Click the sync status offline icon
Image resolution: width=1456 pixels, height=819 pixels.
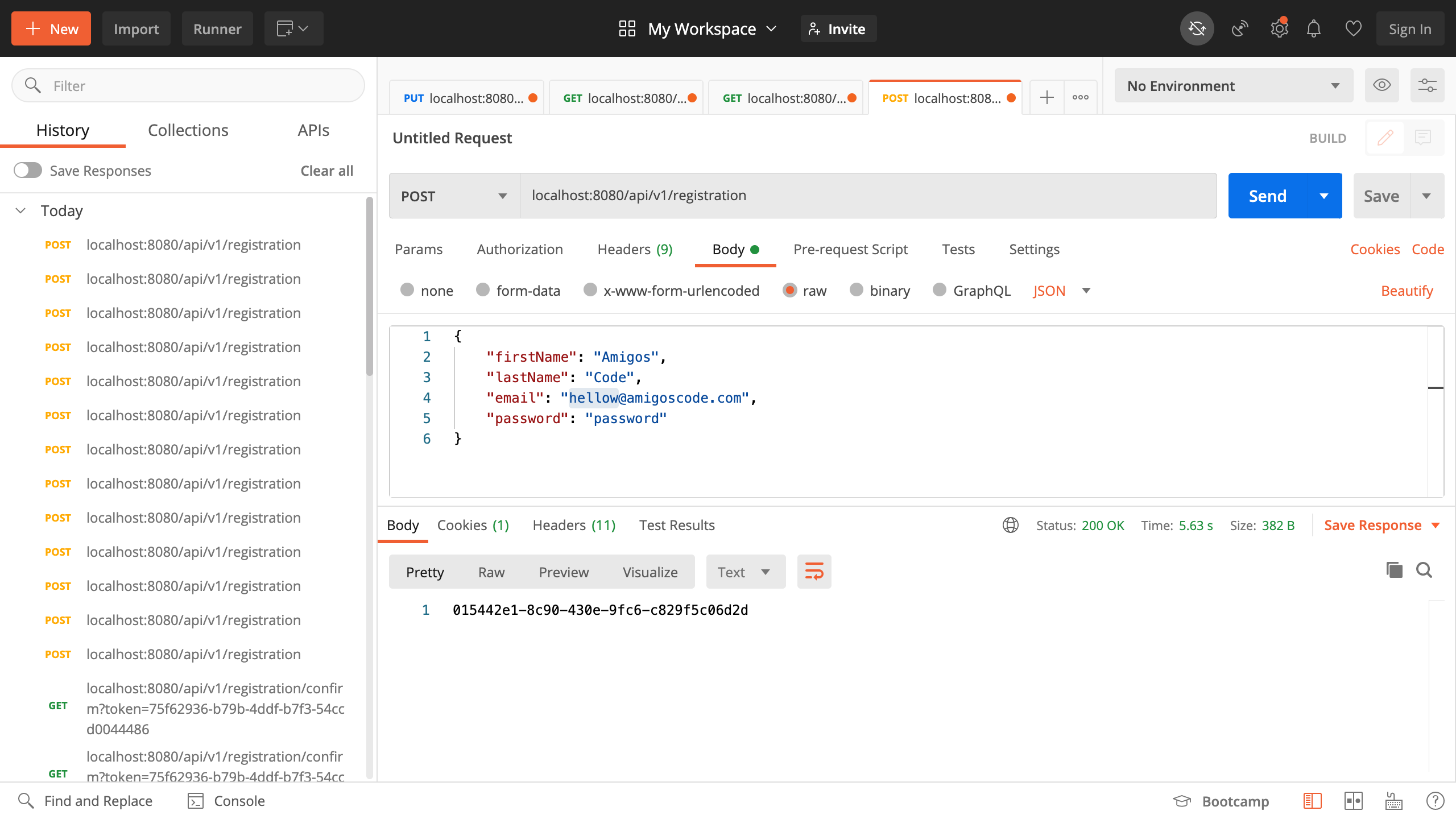1197,28
